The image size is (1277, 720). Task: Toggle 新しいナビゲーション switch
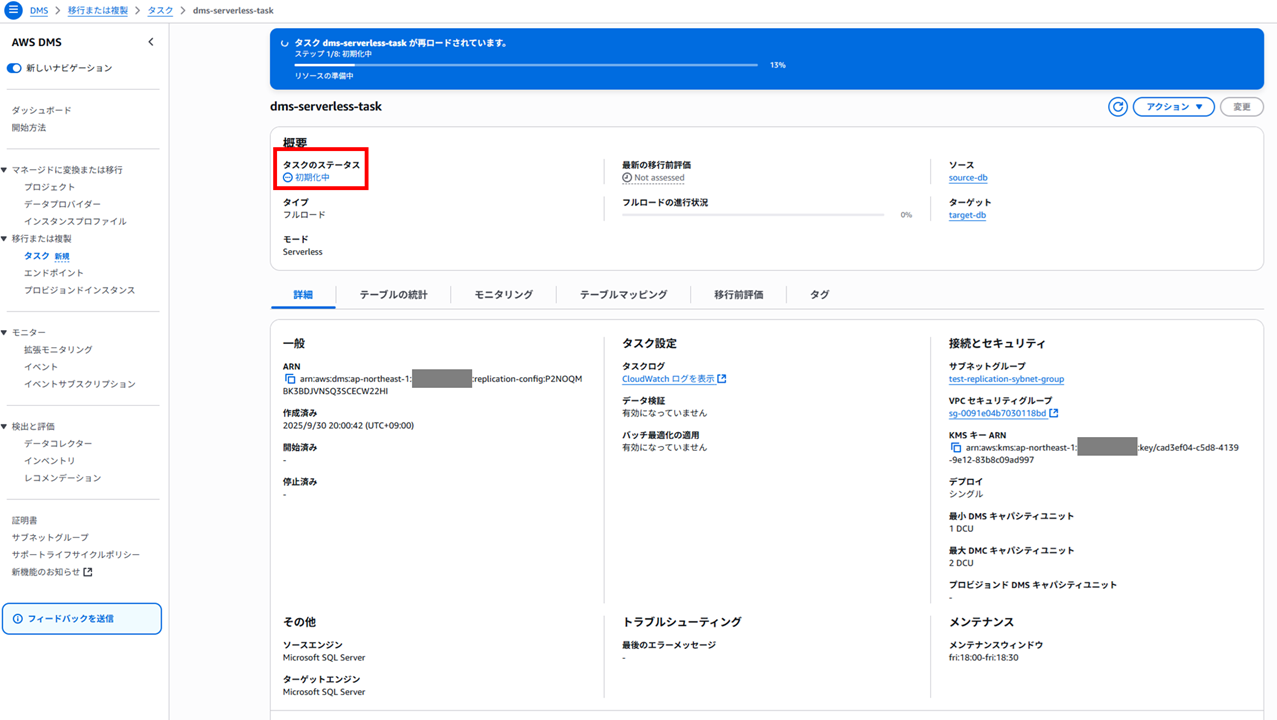point(14,68)
